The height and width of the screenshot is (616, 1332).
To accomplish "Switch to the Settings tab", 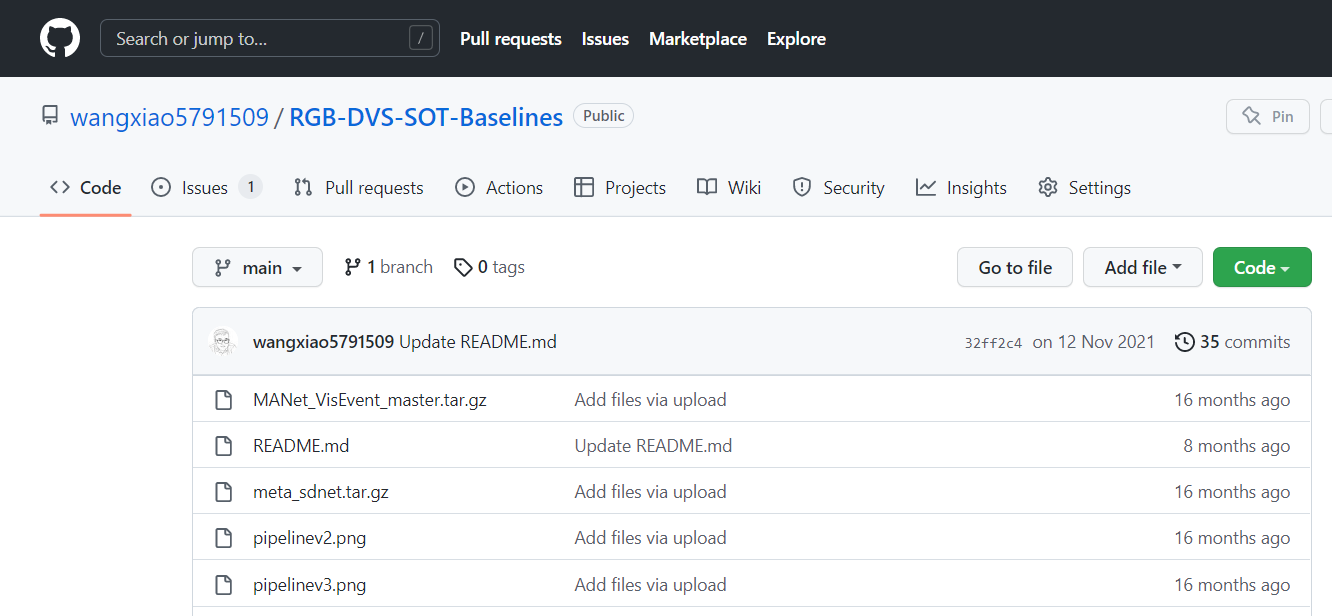I will coord(1085,188).
